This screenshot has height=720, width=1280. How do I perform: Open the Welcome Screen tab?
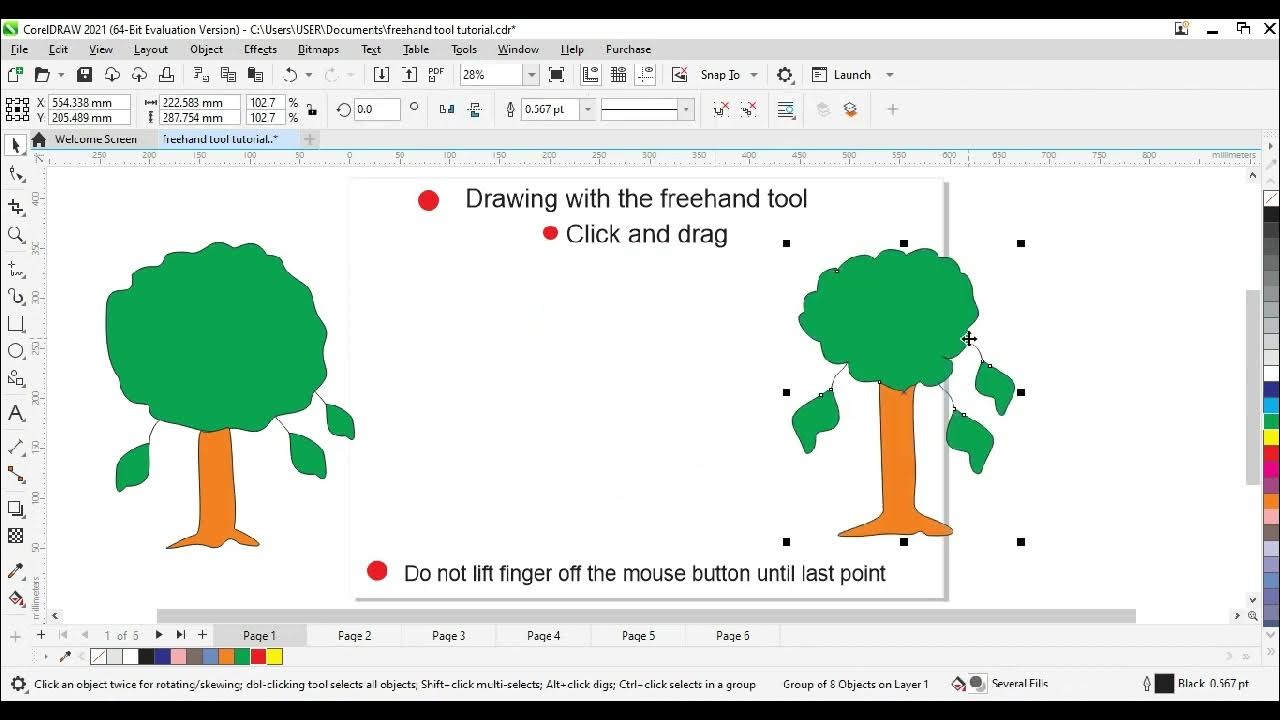(x=96, y=139)
